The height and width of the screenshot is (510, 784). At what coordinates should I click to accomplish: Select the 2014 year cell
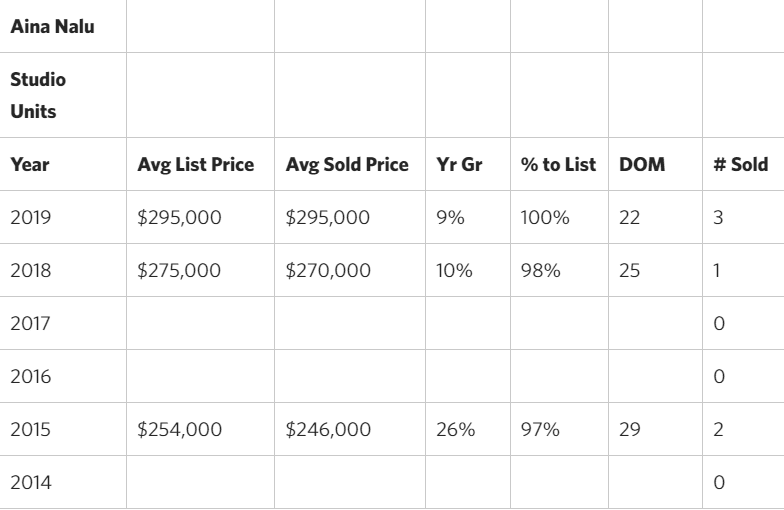pyautogui.click(x=63, y=482)
